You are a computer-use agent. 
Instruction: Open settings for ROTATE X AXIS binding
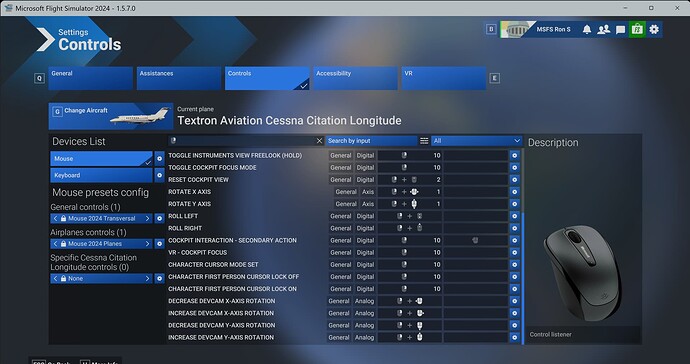click(x=514, y=192)
